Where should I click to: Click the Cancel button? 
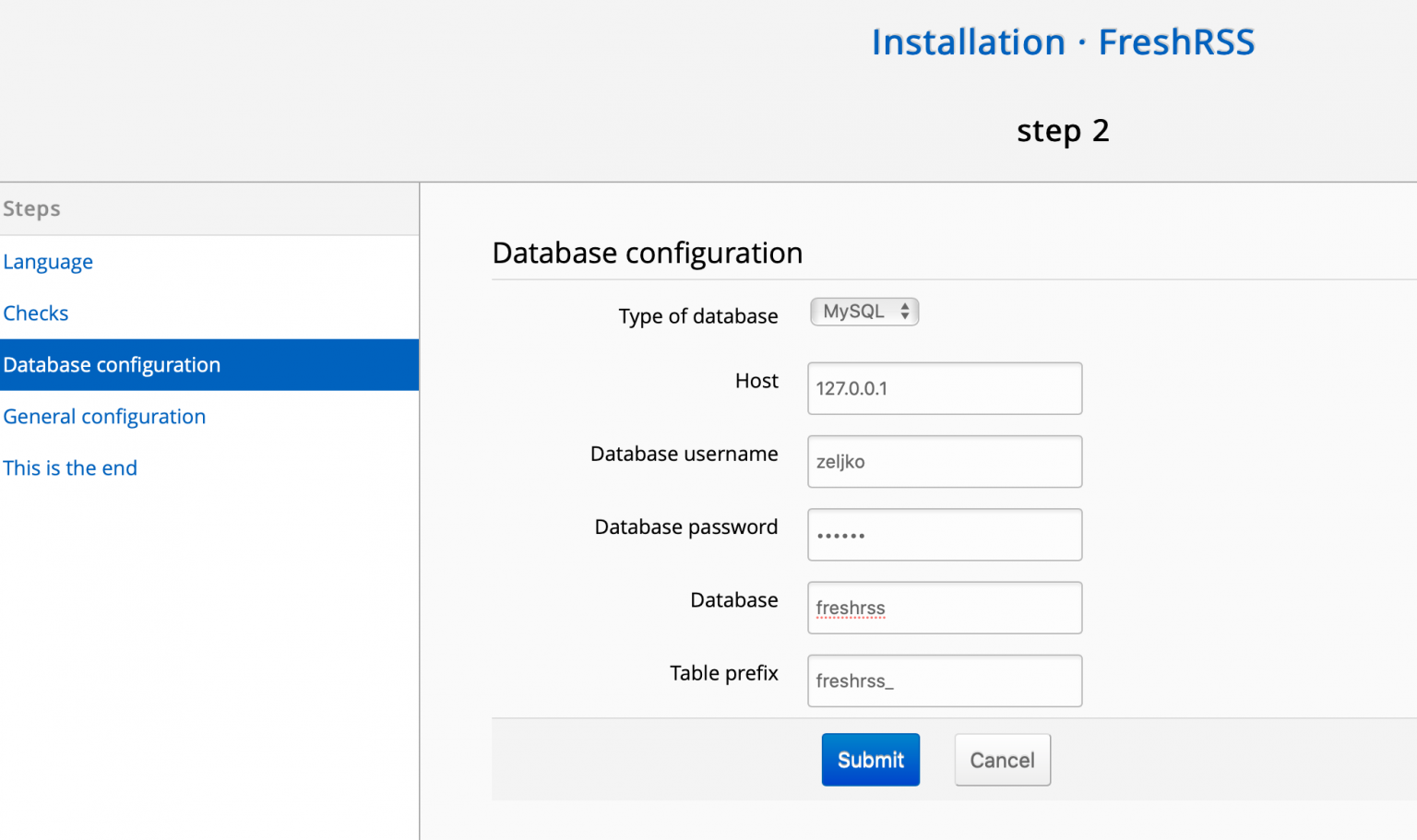click(x=1002, y=759)
